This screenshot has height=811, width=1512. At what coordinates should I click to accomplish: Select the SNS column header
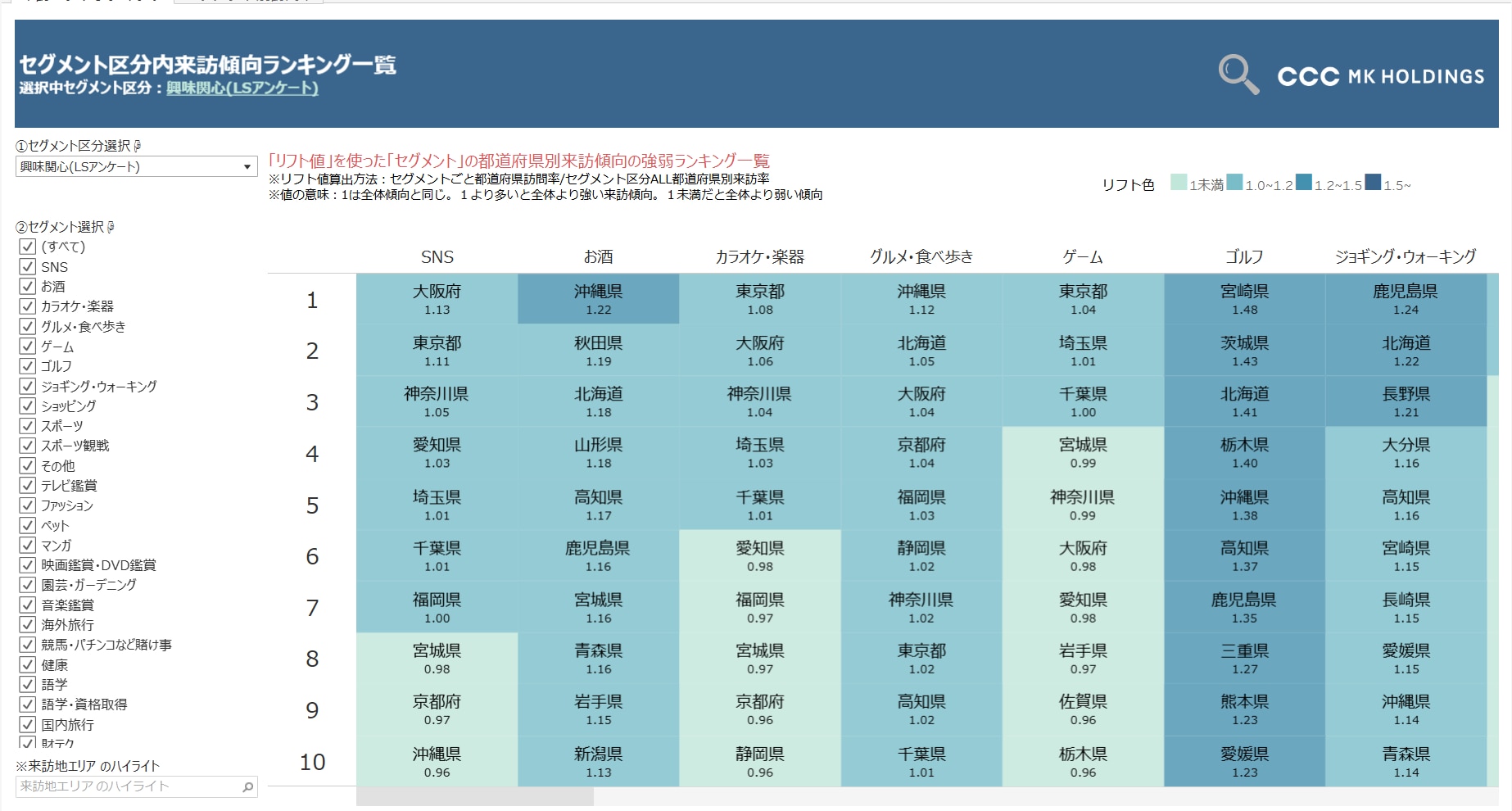[x=437, y=257]
